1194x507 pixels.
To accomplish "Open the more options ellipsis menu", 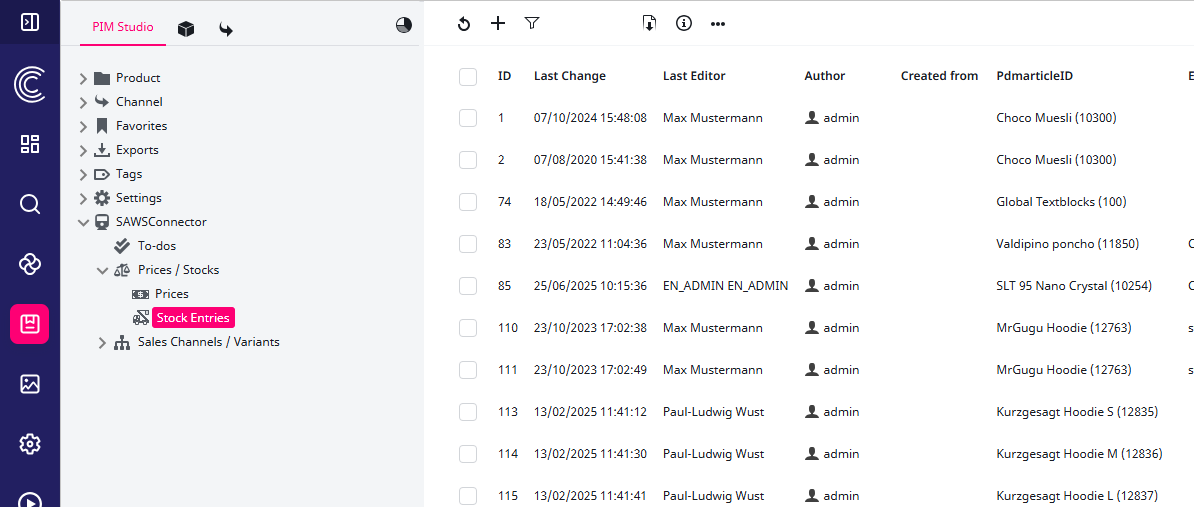I will tap(718, 24).
